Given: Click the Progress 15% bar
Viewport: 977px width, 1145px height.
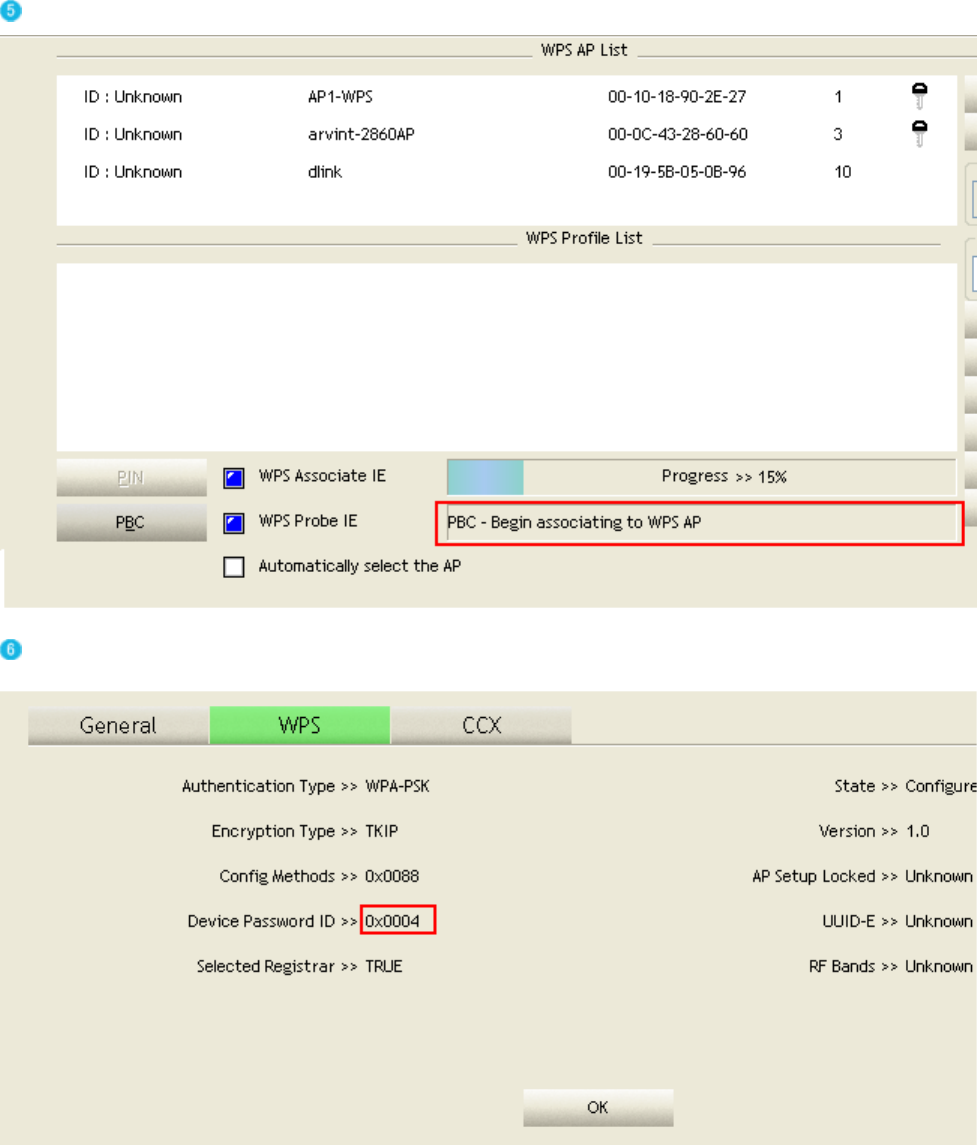Looking at the screenshot, I should tap(701, 477).
